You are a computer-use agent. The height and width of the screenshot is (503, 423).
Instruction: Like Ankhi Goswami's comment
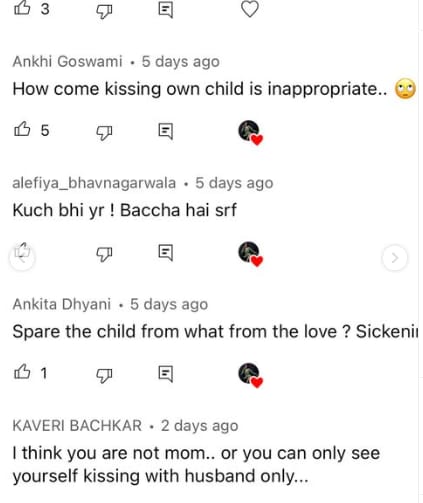(22, 129)
